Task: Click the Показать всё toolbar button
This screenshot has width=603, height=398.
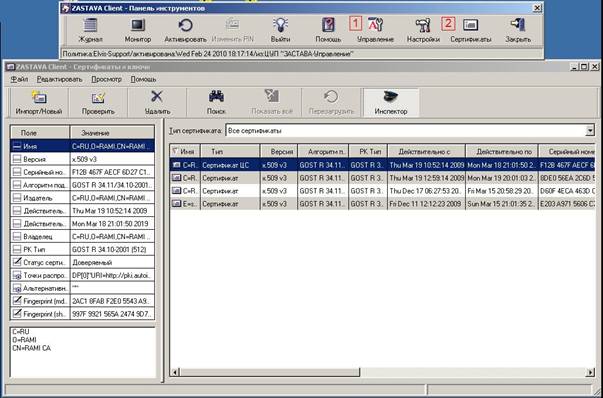Action: 272,103
